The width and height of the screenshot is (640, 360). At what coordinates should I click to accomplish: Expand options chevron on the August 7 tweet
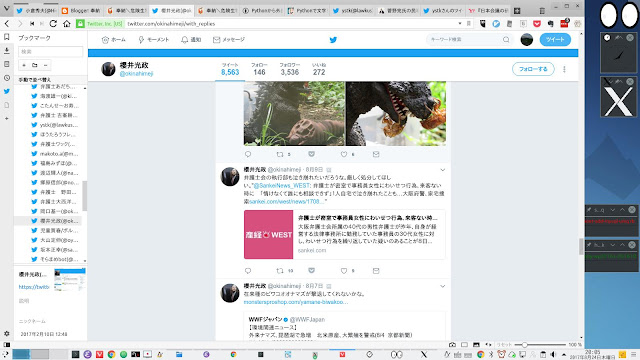[442, 286]
